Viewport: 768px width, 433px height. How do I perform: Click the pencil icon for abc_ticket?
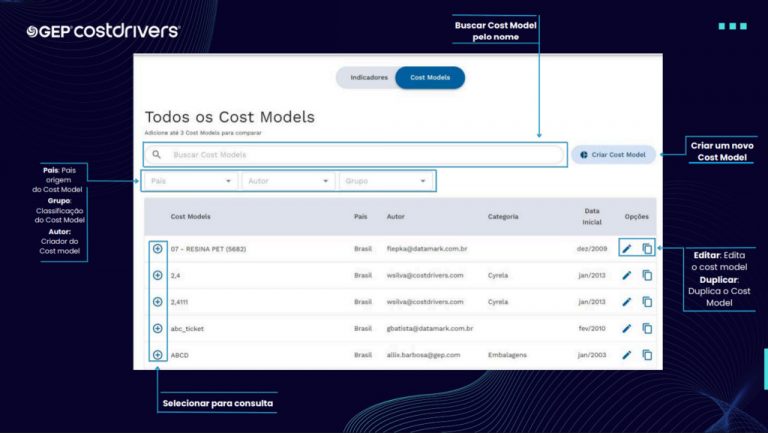pyautogui.click(x=627, y=329)
